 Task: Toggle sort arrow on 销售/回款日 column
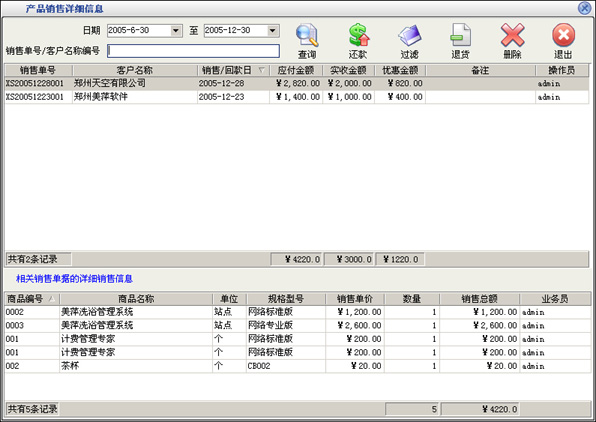coord(262,70)
